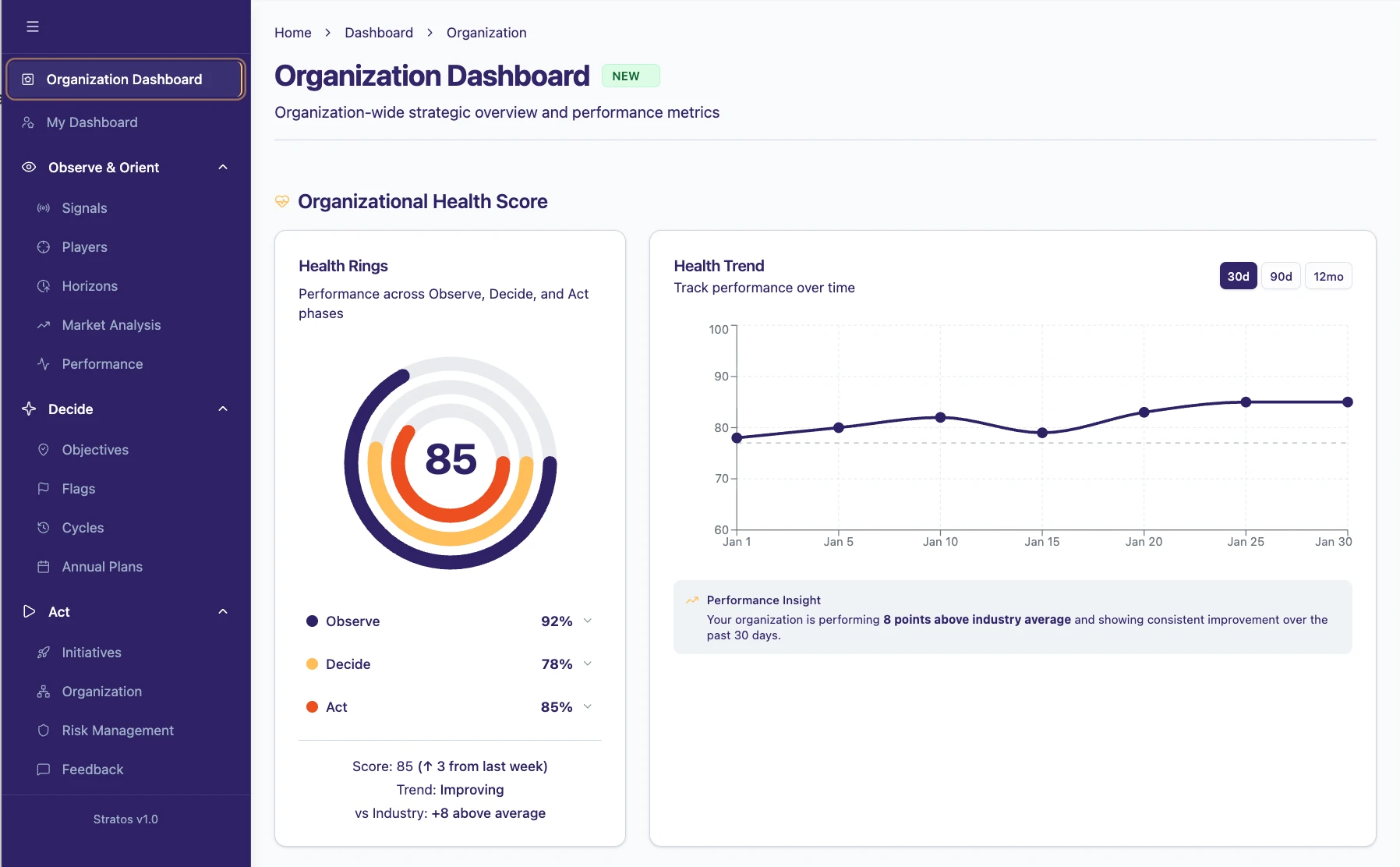Collapse the Decide section
Image resolution: width=1400 pixels, height=867 pixels.
223,409
